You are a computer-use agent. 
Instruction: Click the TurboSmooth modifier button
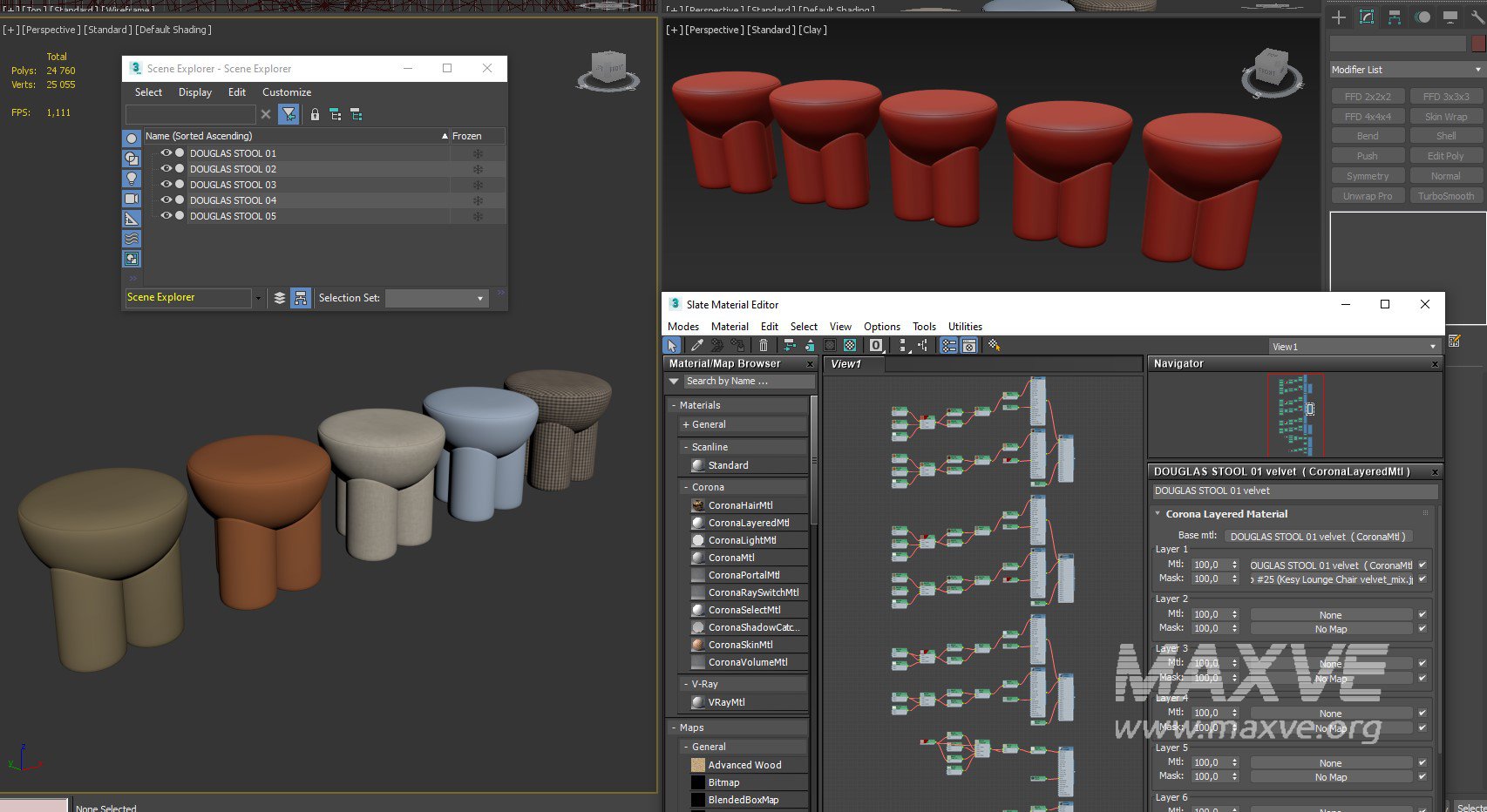[x=1445, y=196]
